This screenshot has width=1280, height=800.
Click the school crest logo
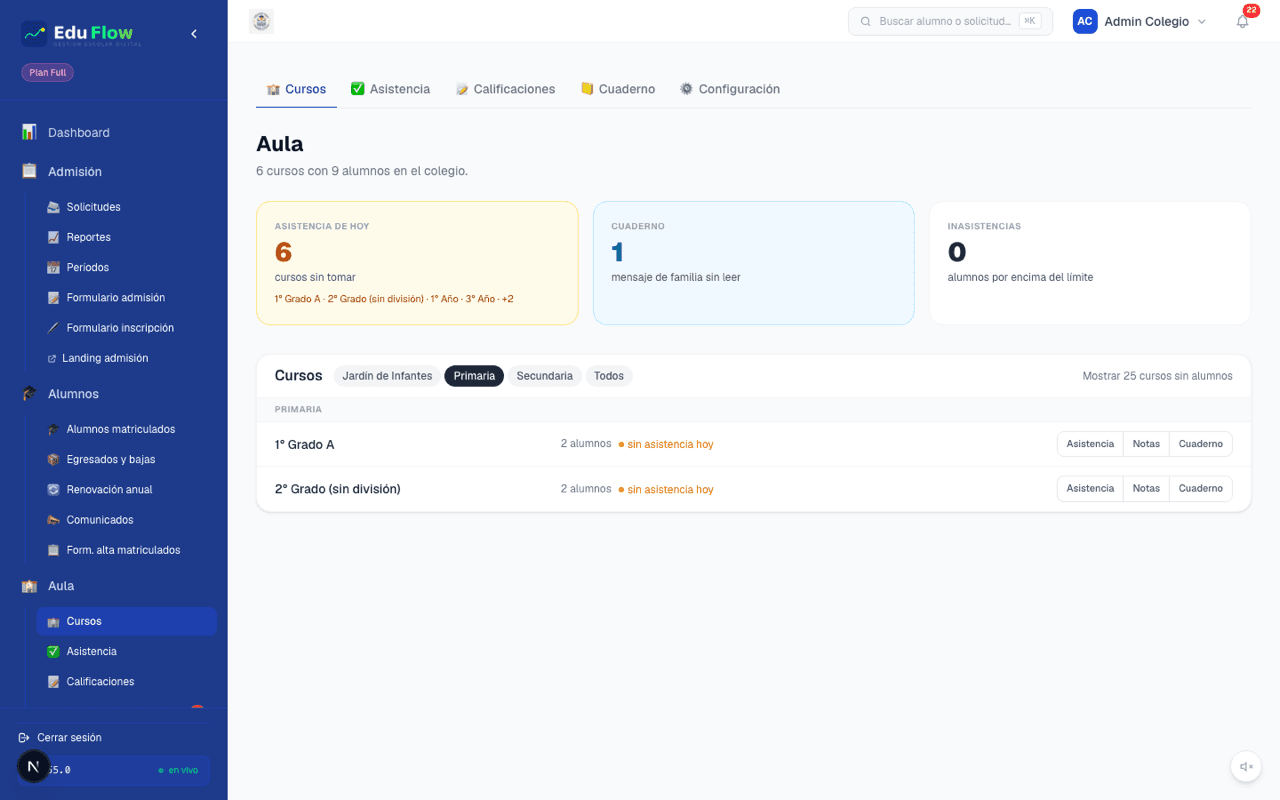pyautogui.click(x=261, y=21)
